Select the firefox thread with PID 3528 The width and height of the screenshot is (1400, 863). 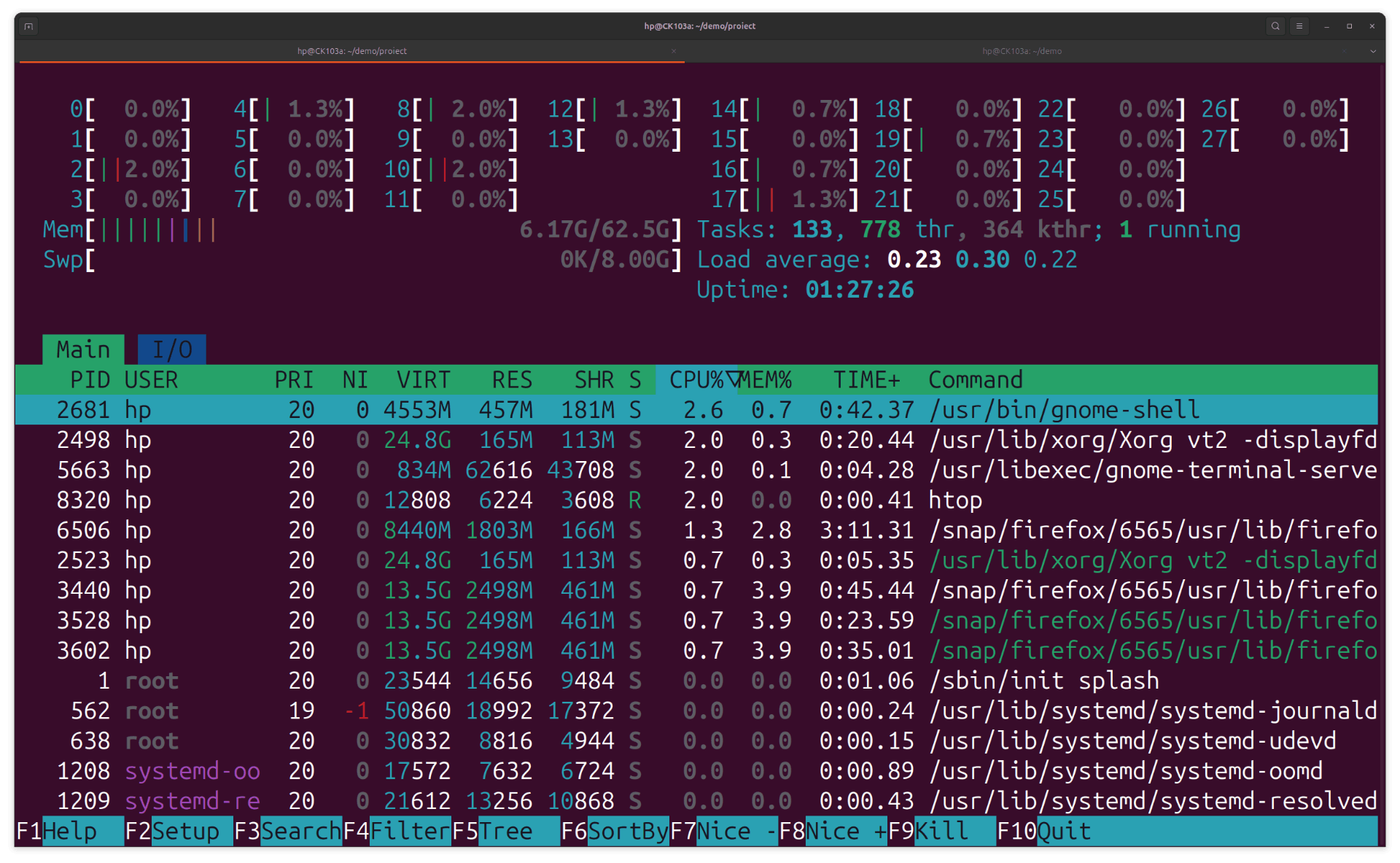coord(696,621)
